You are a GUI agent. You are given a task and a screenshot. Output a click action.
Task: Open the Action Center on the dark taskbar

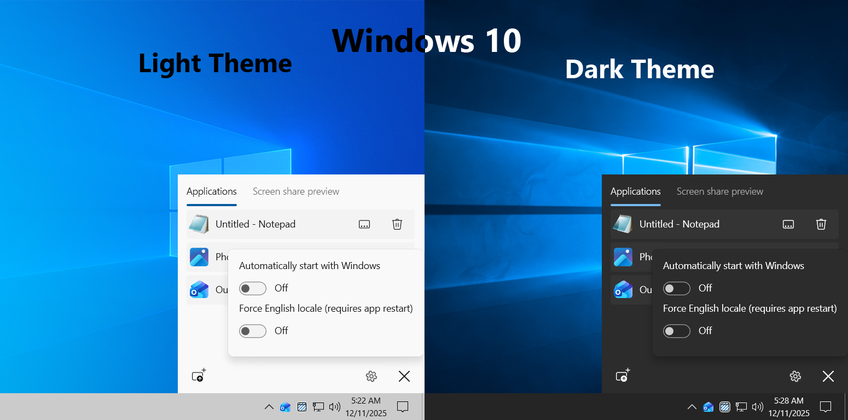tap(825, 406)
